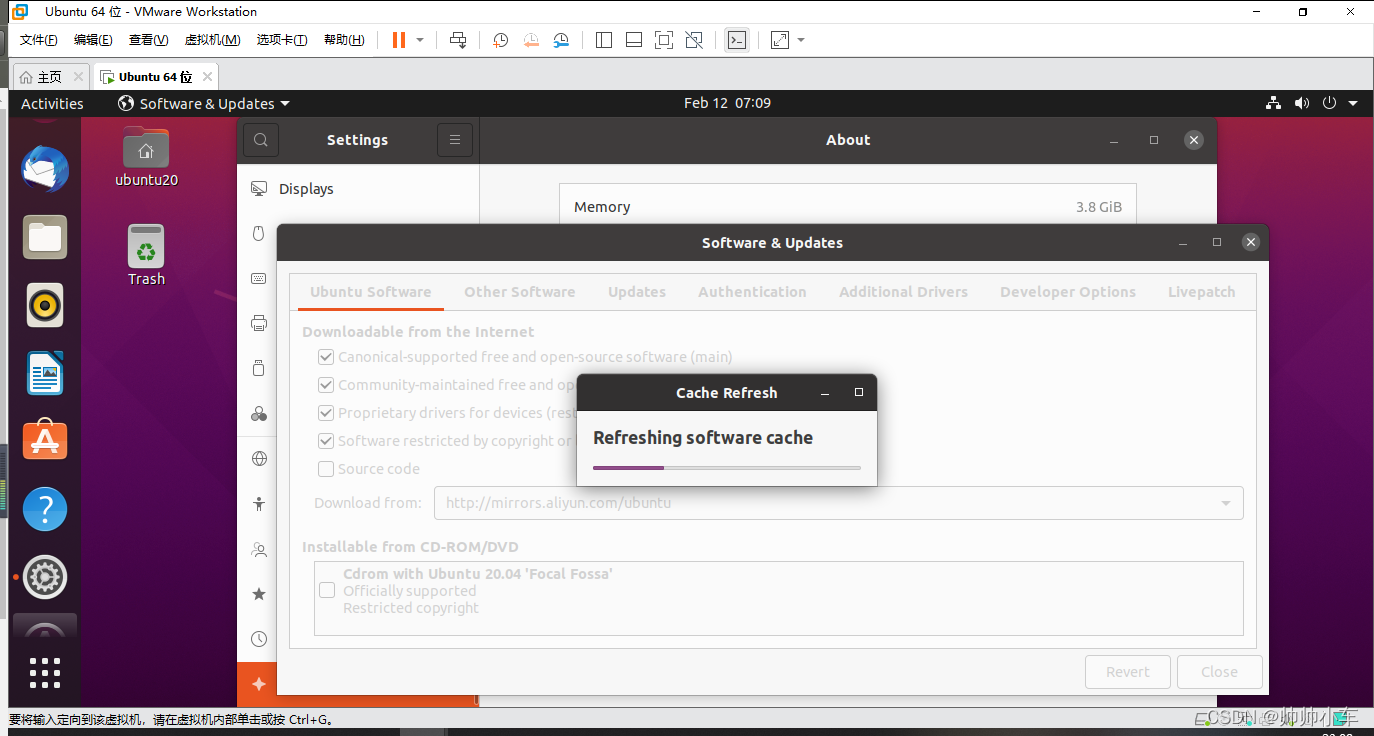Open the 帮助(H) menu
This screenshot has height=736, width=1374.
344,40
